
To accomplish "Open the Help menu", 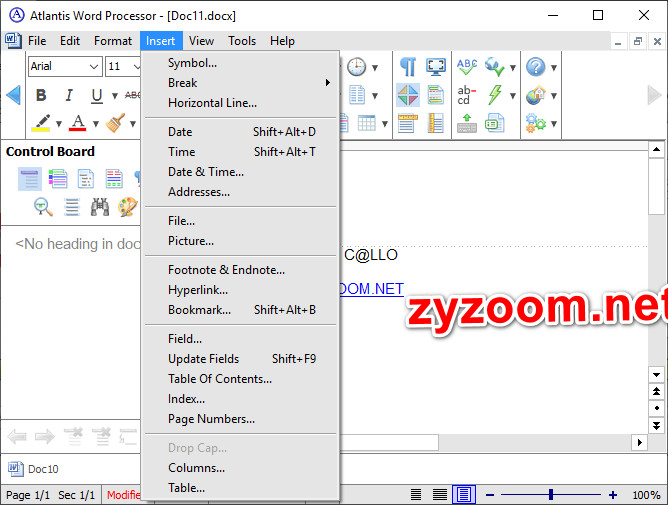I will [x=282, y=41].
